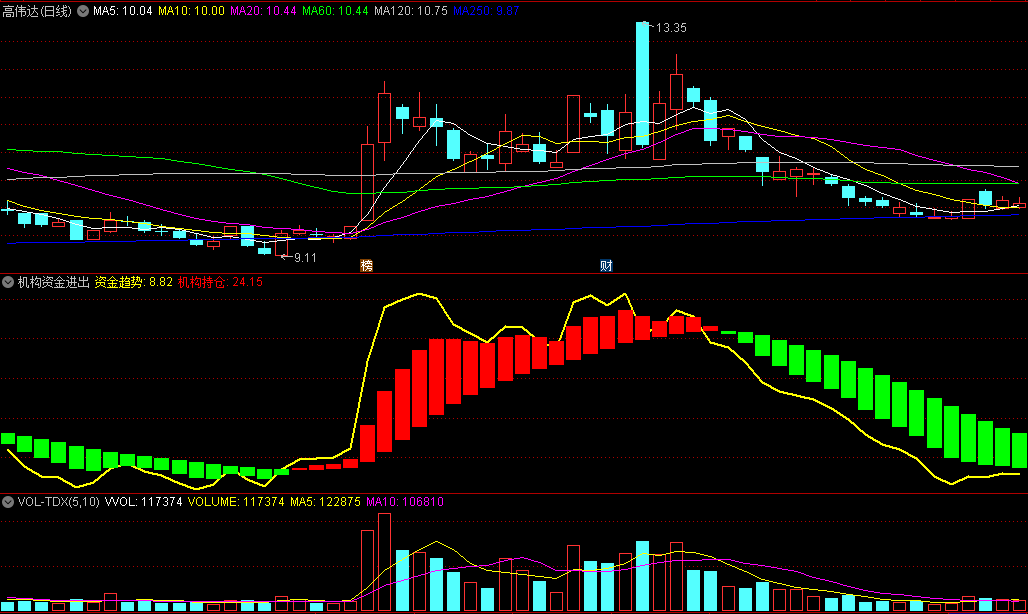Image resolution: width=1028 pixels, height=614 pixels.
Task: Select the MA120: 10.75 label
Action: tap(411, 11)
